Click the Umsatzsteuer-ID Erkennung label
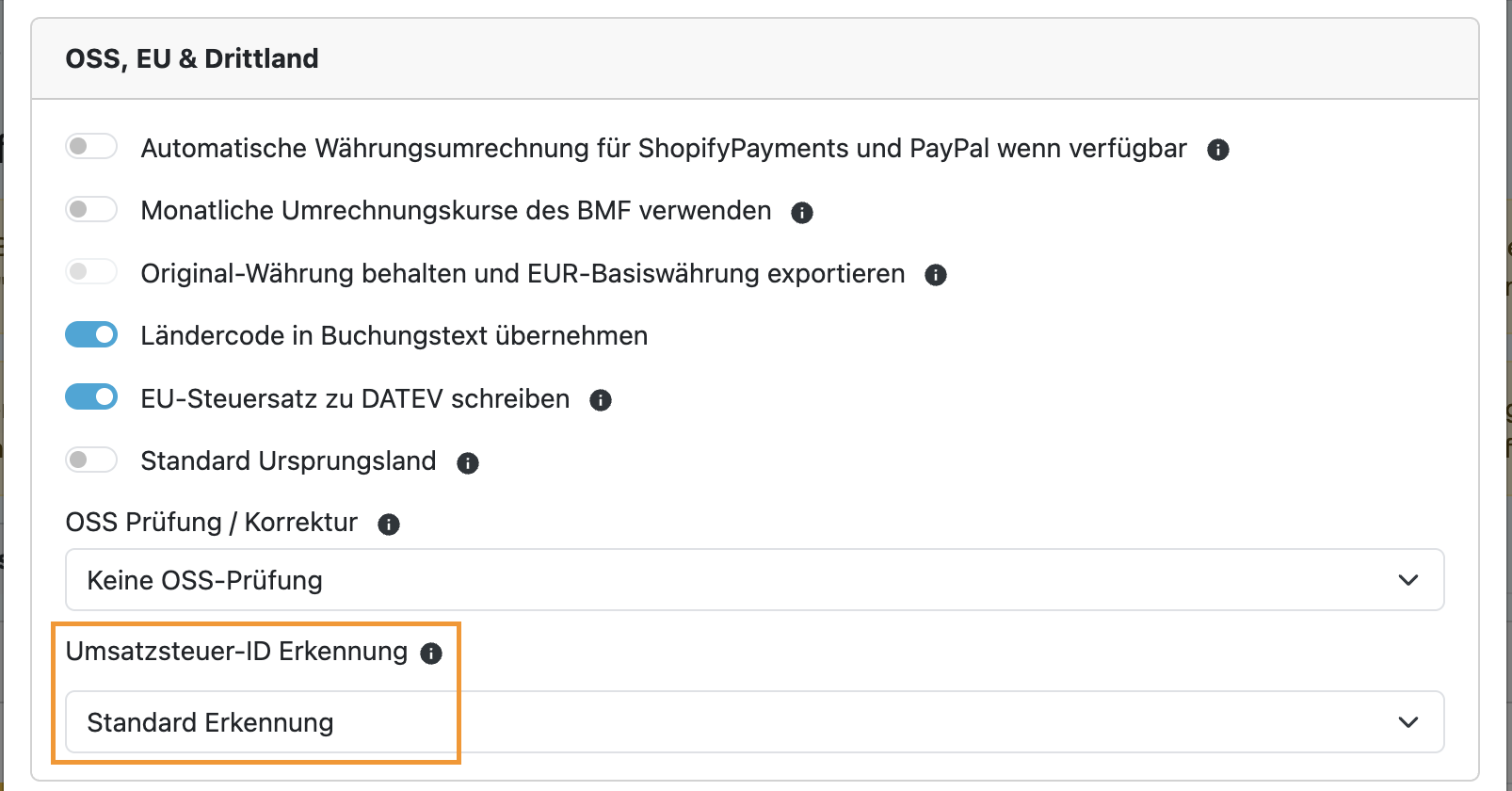 pos(236,652)
